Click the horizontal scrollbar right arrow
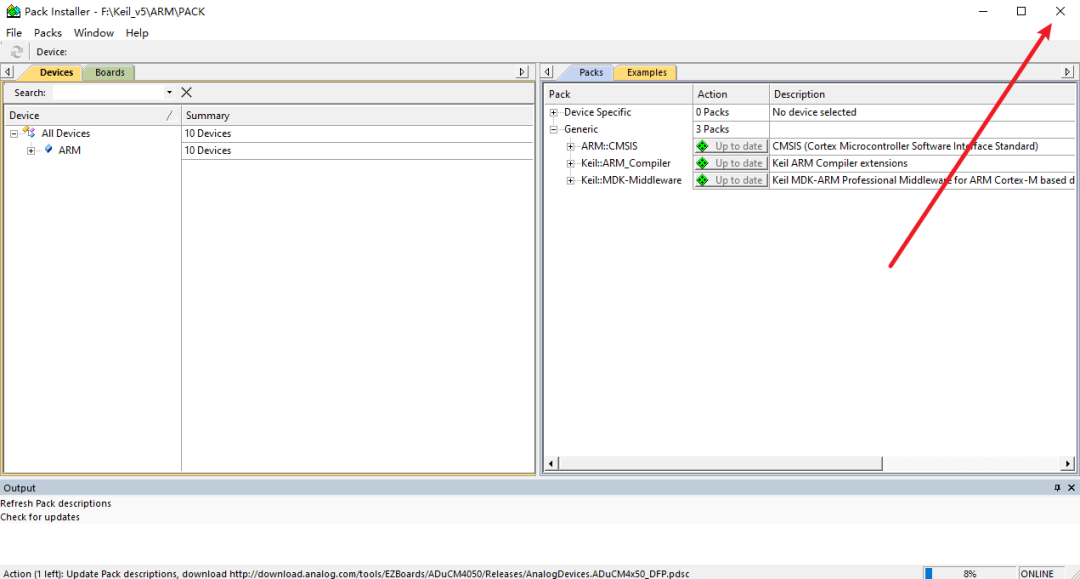This screenshot has width=1080, height=579. pos(1068,463)
